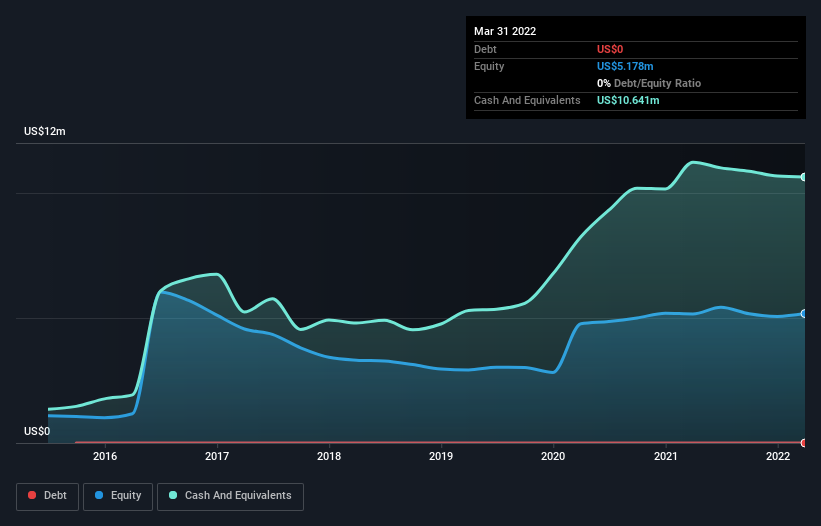821x526 pixels.
Task: Click the US$0 y-axis label
Action: [37, 431]
